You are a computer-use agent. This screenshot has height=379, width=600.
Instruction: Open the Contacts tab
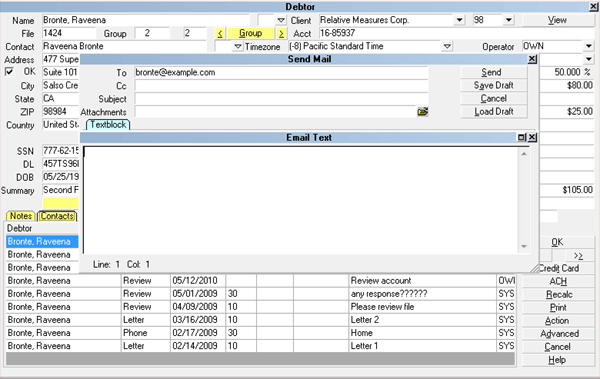pyautogui.click(x=57, y=216)
